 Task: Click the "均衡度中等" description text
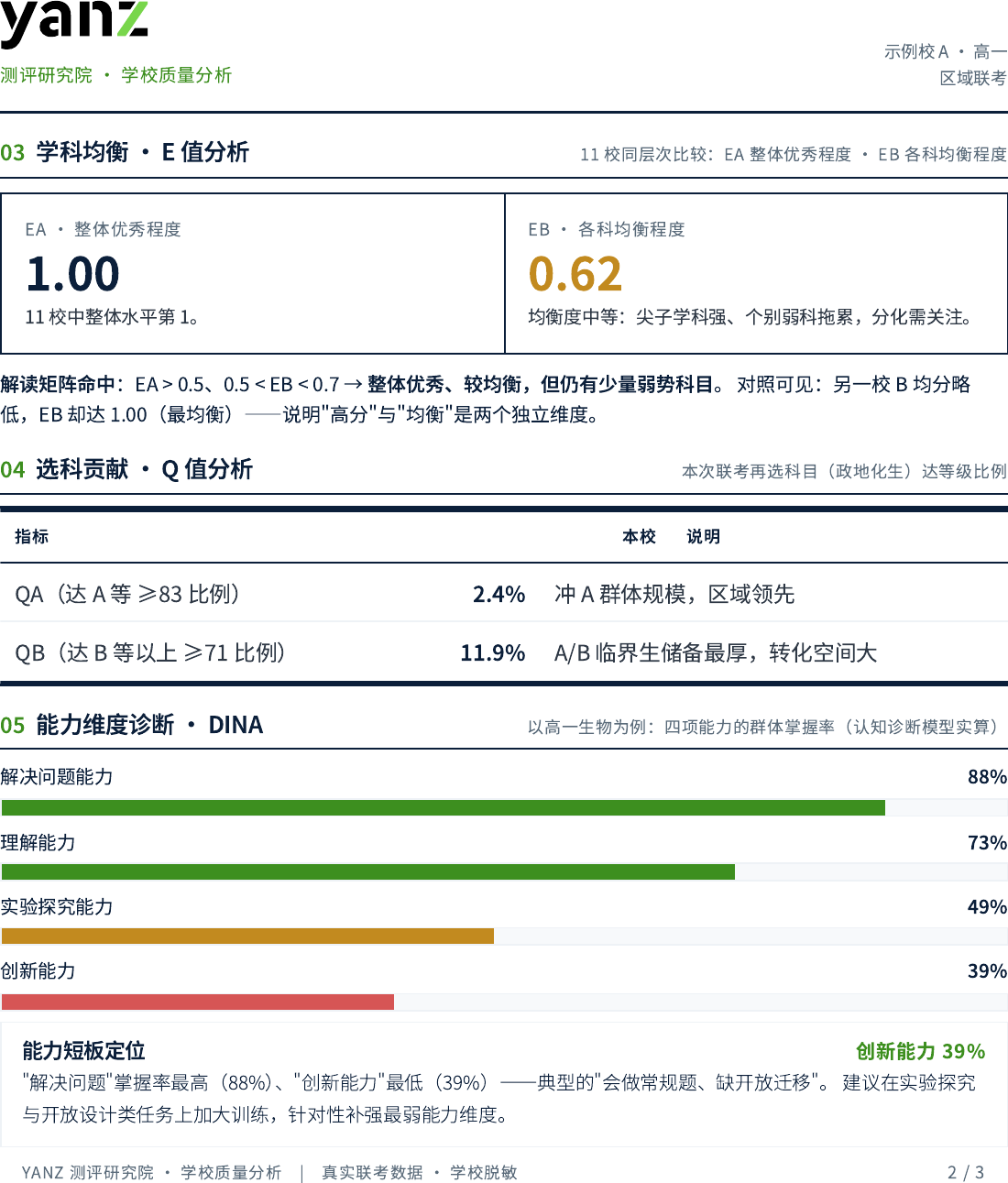(x=751, y=317)
